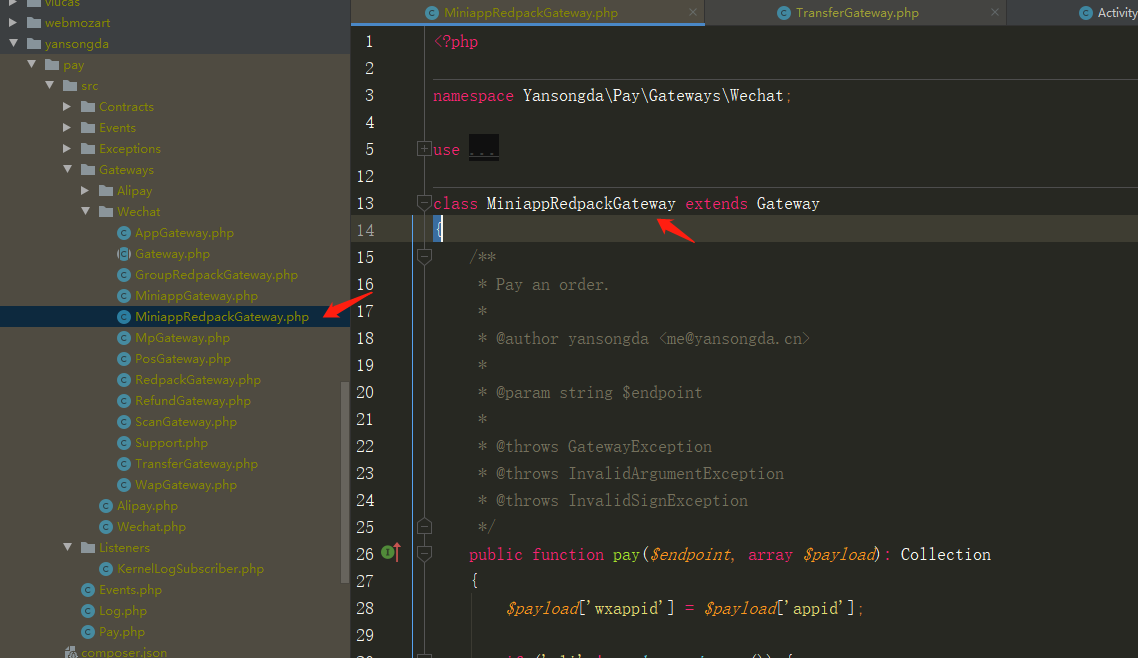Fold the doc comment end marker on line 25

point(424,526)
